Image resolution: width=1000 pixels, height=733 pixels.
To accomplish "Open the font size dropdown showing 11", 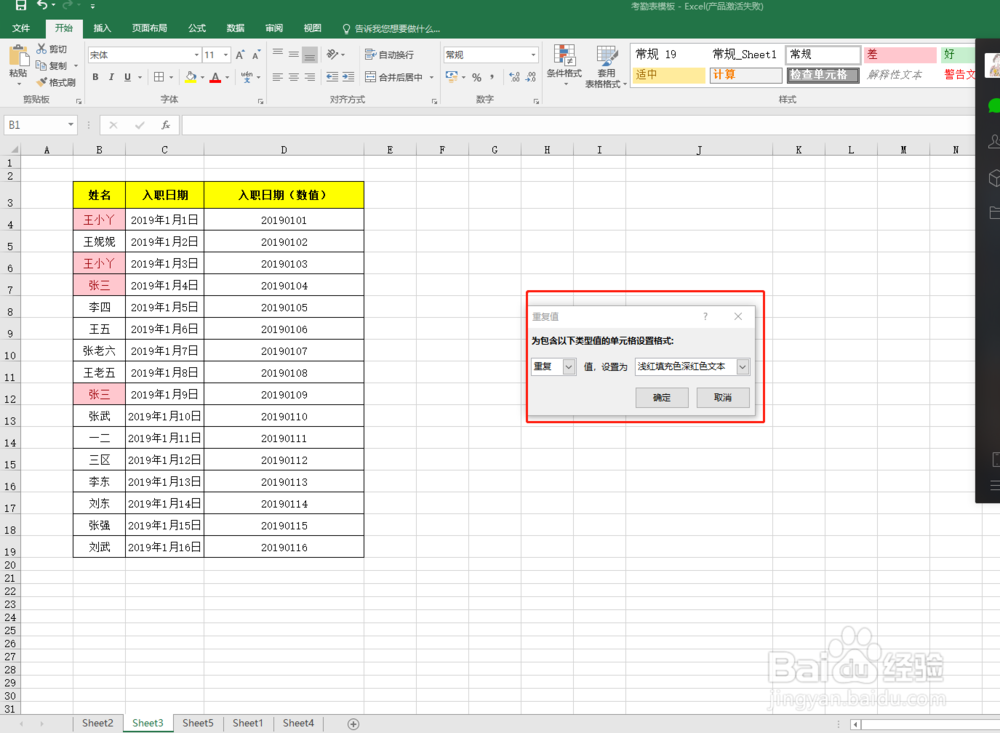I will tap(226, 55).
